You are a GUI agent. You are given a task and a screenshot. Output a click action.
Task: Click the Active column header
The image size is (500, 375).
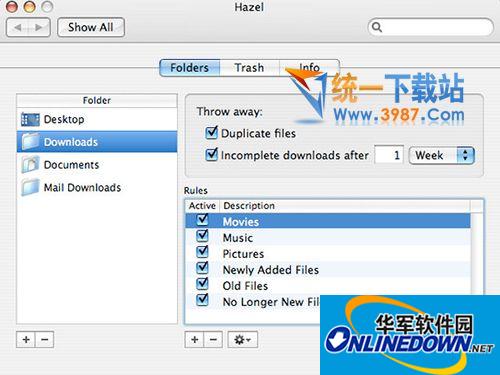click(x=202, y=206)
